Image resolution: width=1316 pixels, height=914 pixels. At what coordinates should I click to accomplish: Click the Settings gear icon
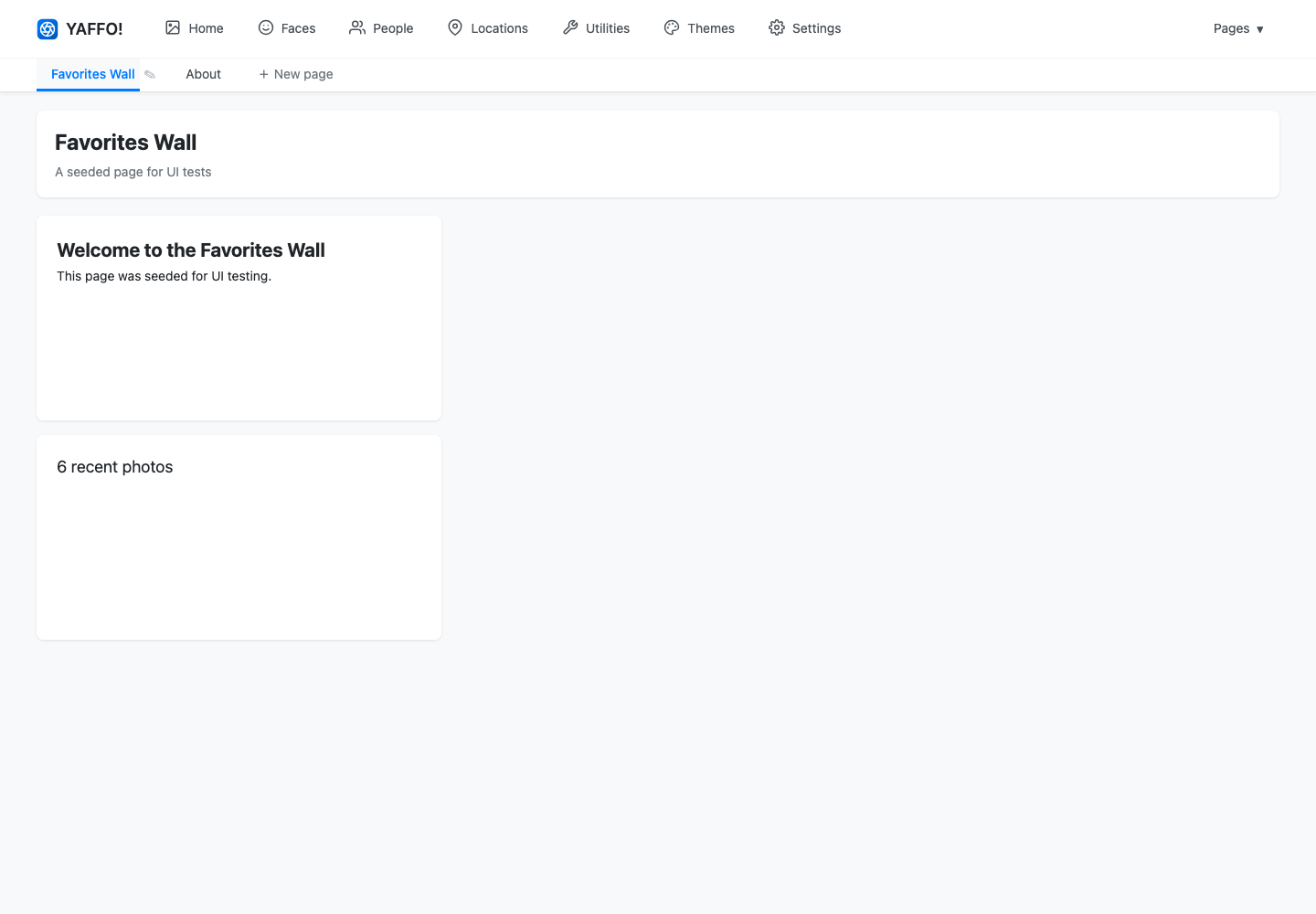tap(777, 27)
